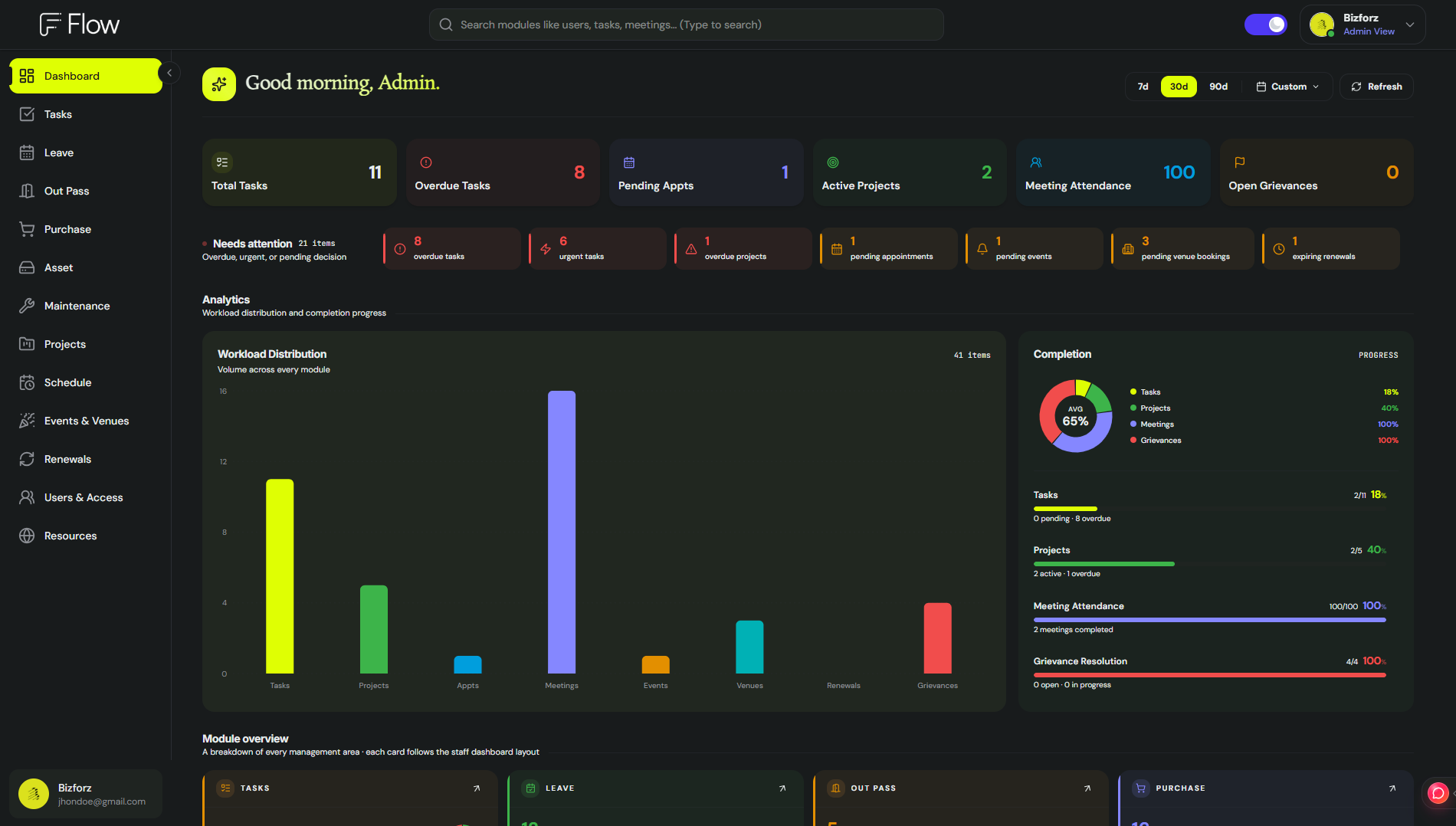Select the 7d time range
The height and width of the screenshot is (826, 1456).
coord(1143,87)
